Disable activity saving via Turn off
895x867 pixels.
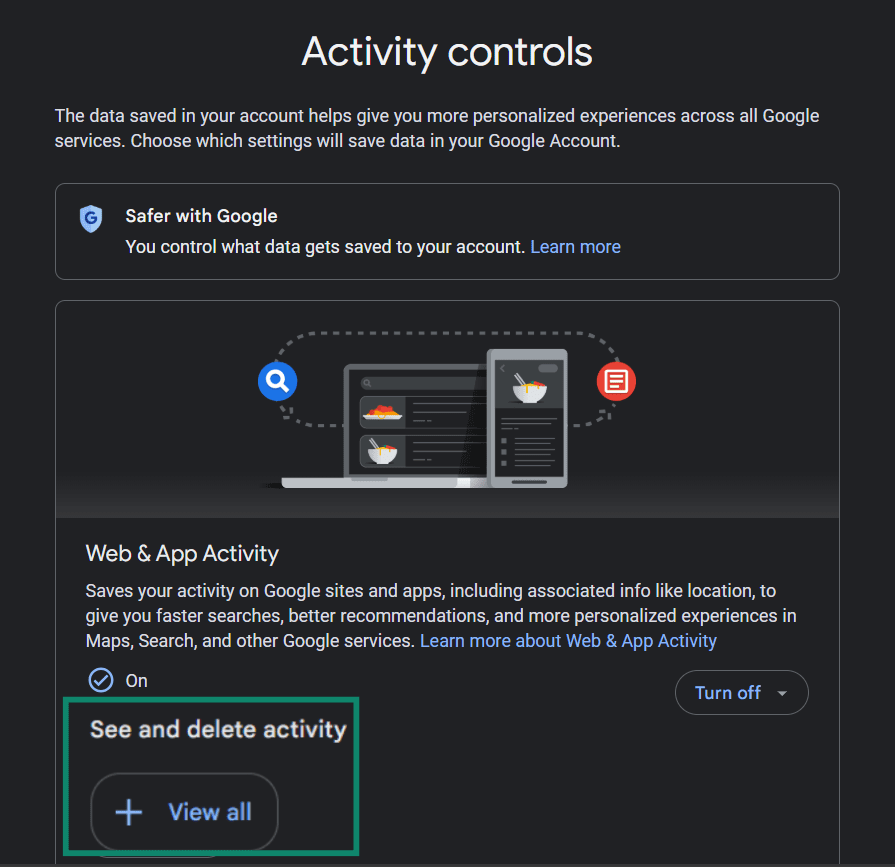pos(727,692)
